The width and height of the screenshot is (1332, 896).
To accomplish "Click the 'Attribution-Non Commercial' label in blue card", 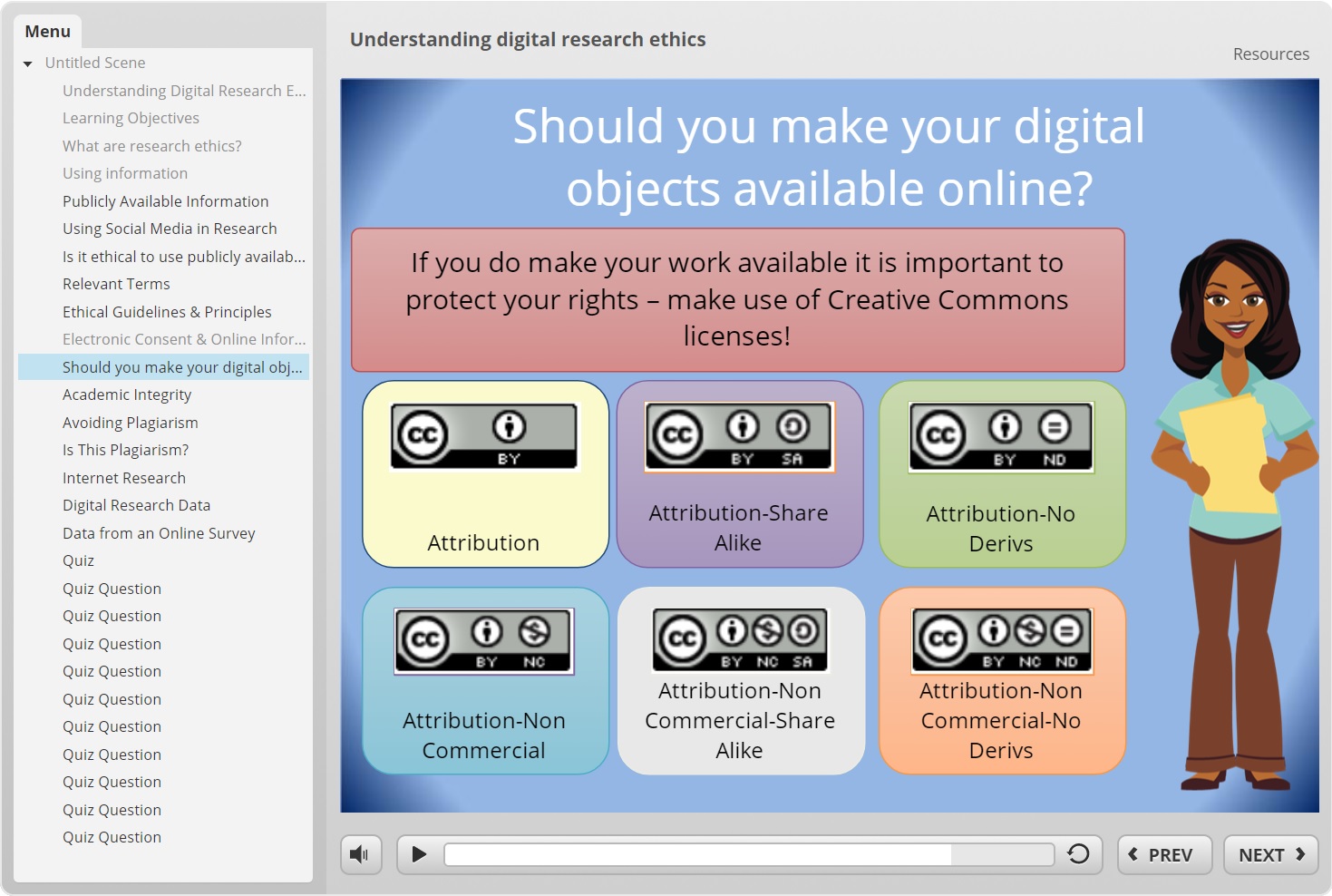I will 484,735.
